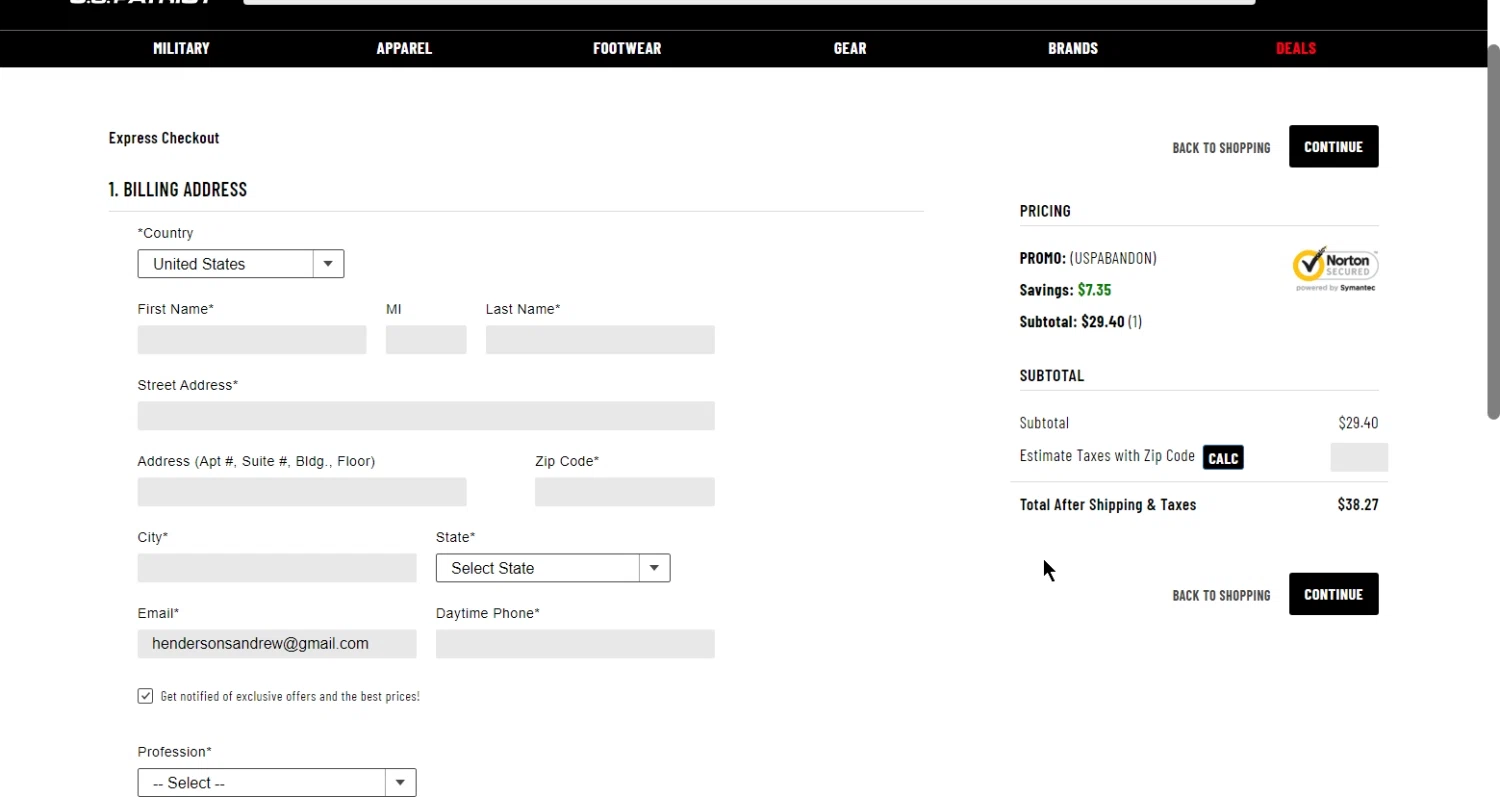Go to the Deals menu item
Viewport: 1500px width, 797px height.
coord(1296,48)
